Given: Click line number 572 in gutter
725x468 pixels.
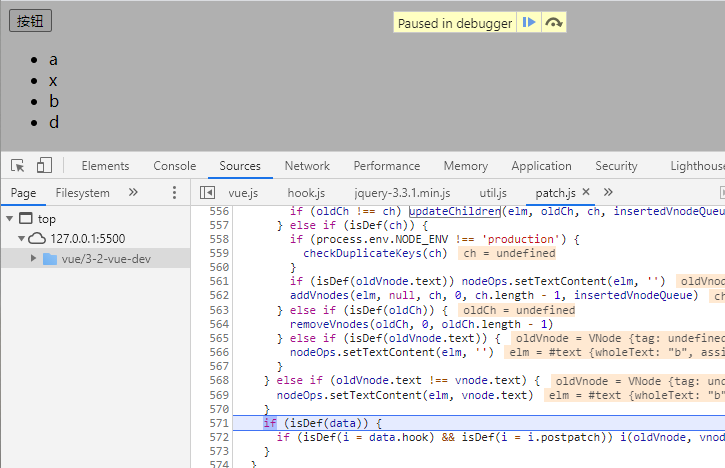Looking at the screenshot, I should pyautogui.click(x=219, y=437).
